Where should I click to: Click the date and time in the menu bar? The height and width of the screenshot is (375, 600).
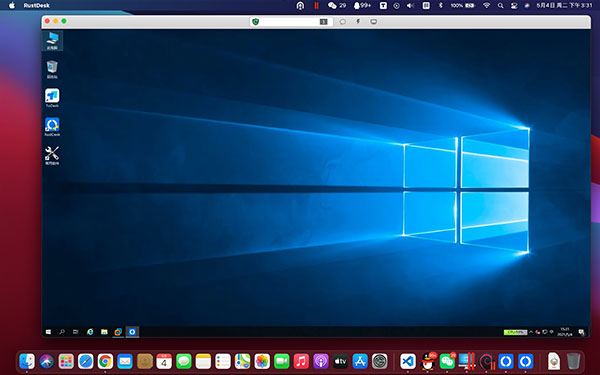click(x=564, y=5)
